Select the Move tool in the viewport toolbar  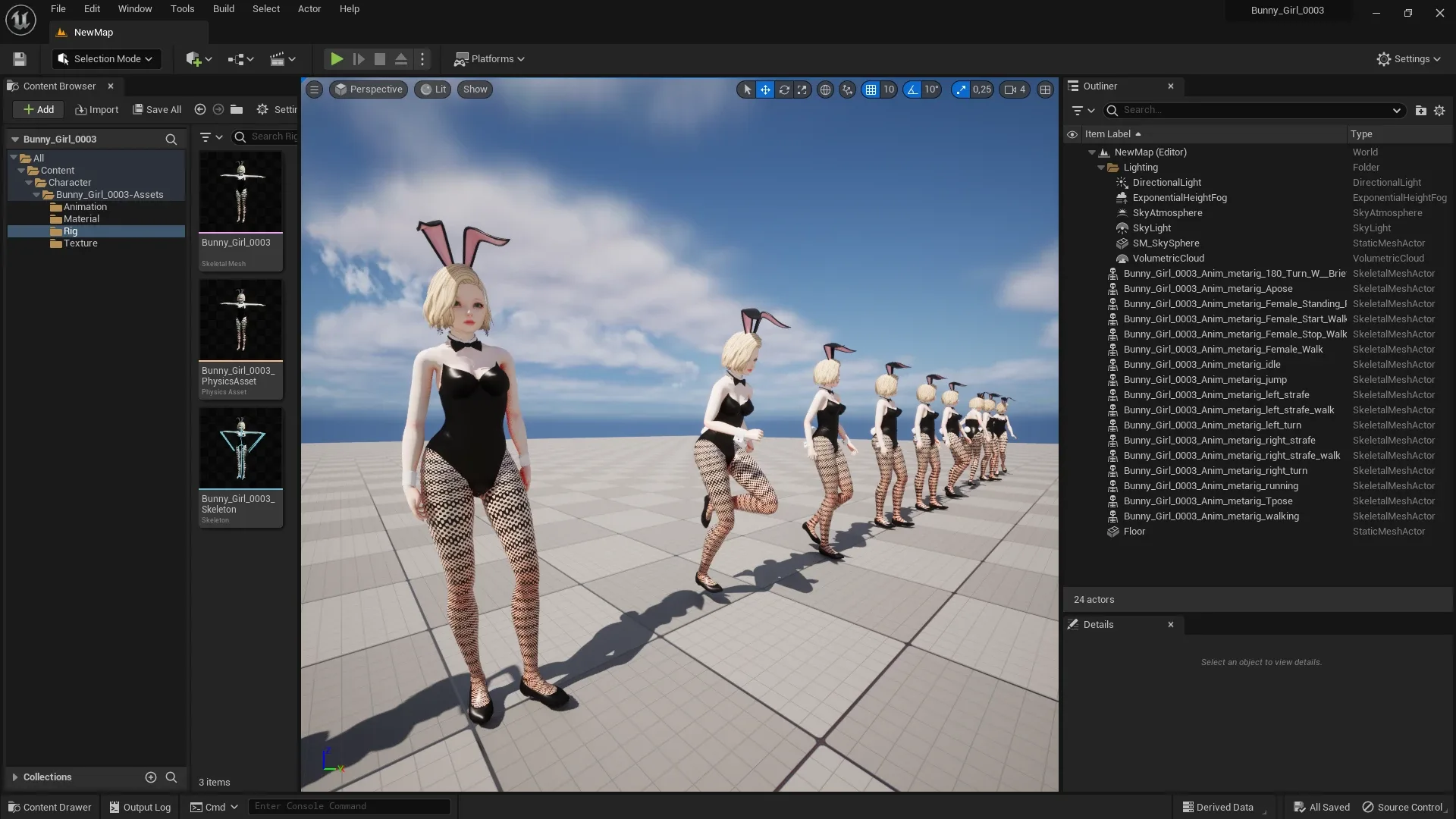tap(765, 89)
